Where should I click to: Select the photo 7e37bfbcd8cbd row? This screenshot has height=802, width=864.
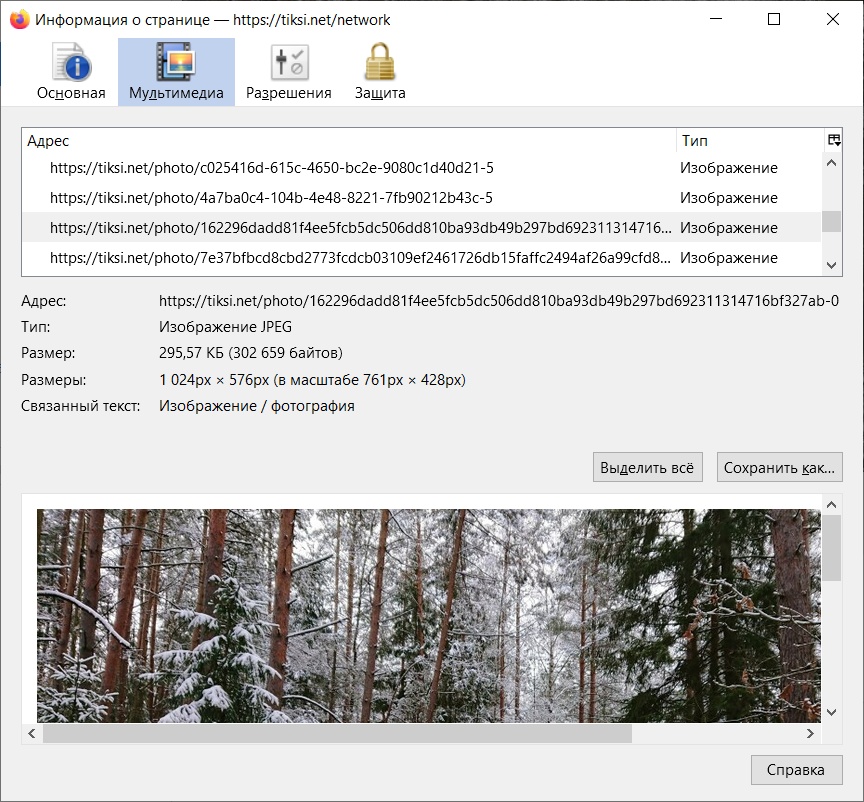360,258
